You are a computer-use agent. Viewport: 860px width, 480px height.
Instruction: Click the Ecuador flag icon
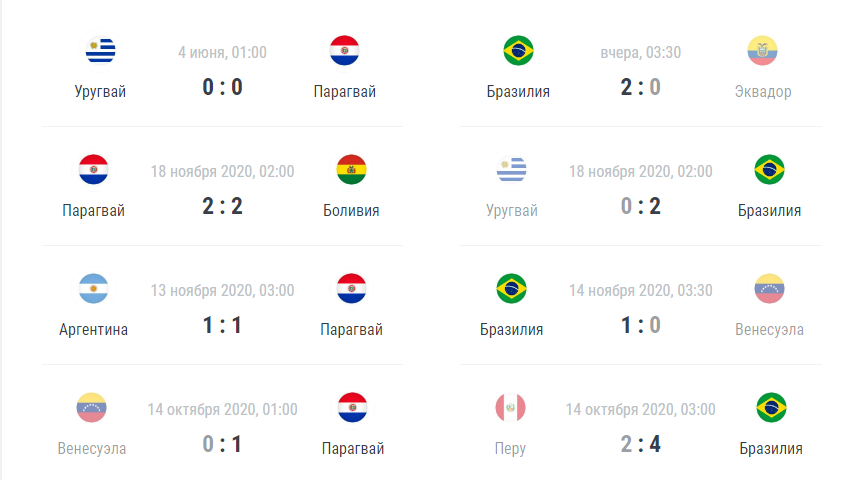tap(762, 50)
